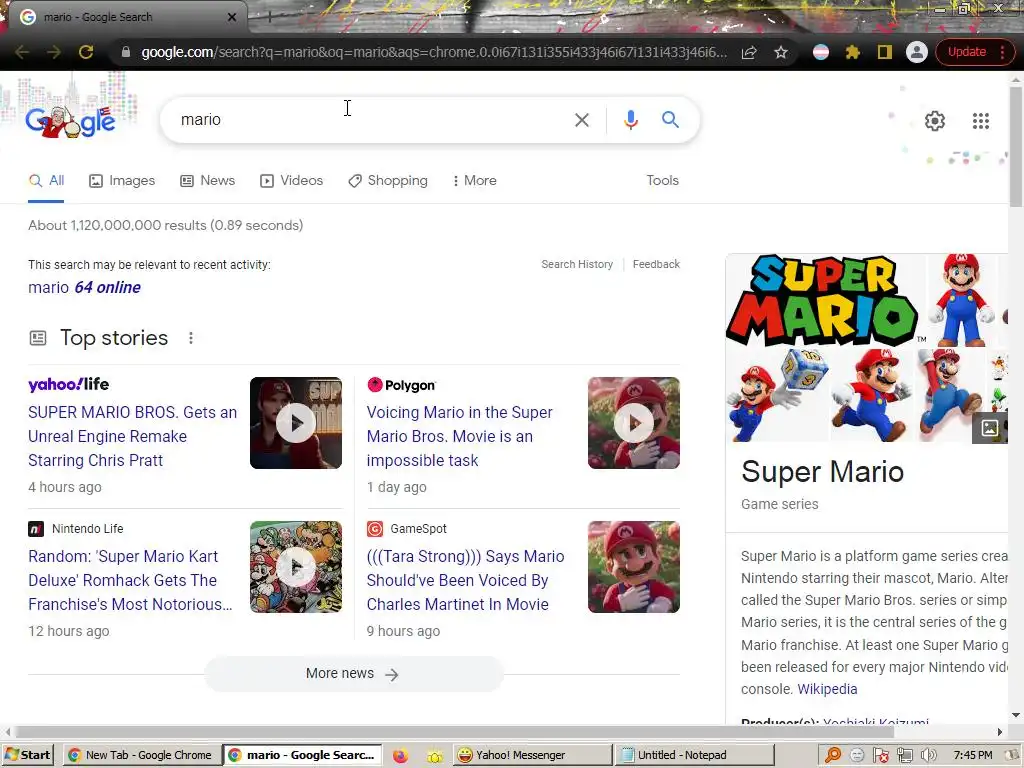The image size is (1024, 768).
Task: Click the browser forward arrow
Action: [x=54, y=52]
